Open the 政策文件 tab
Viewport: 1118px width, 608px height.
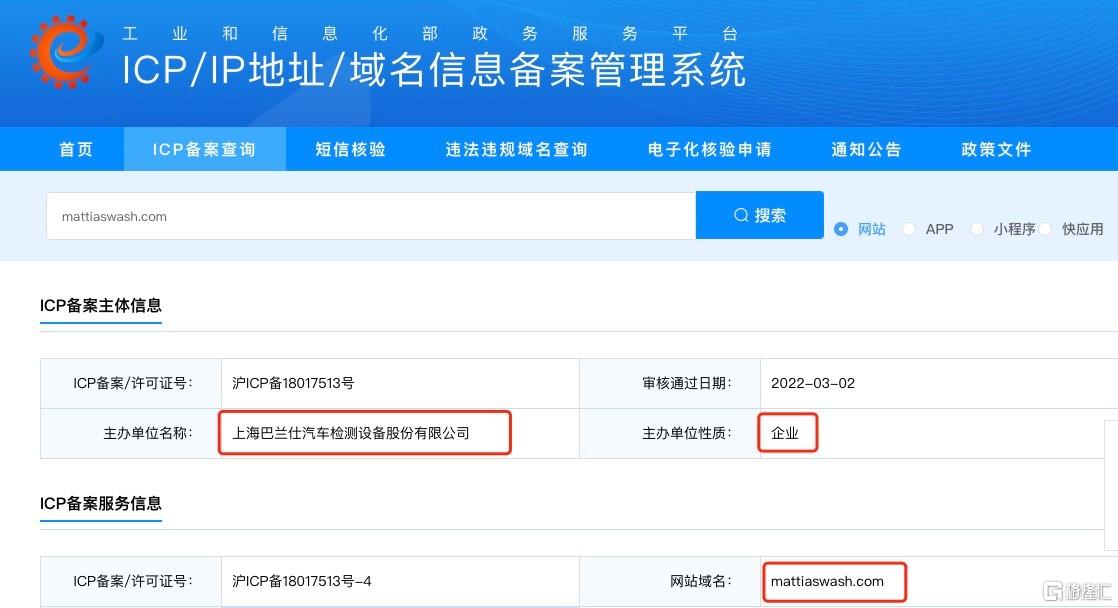996,149
